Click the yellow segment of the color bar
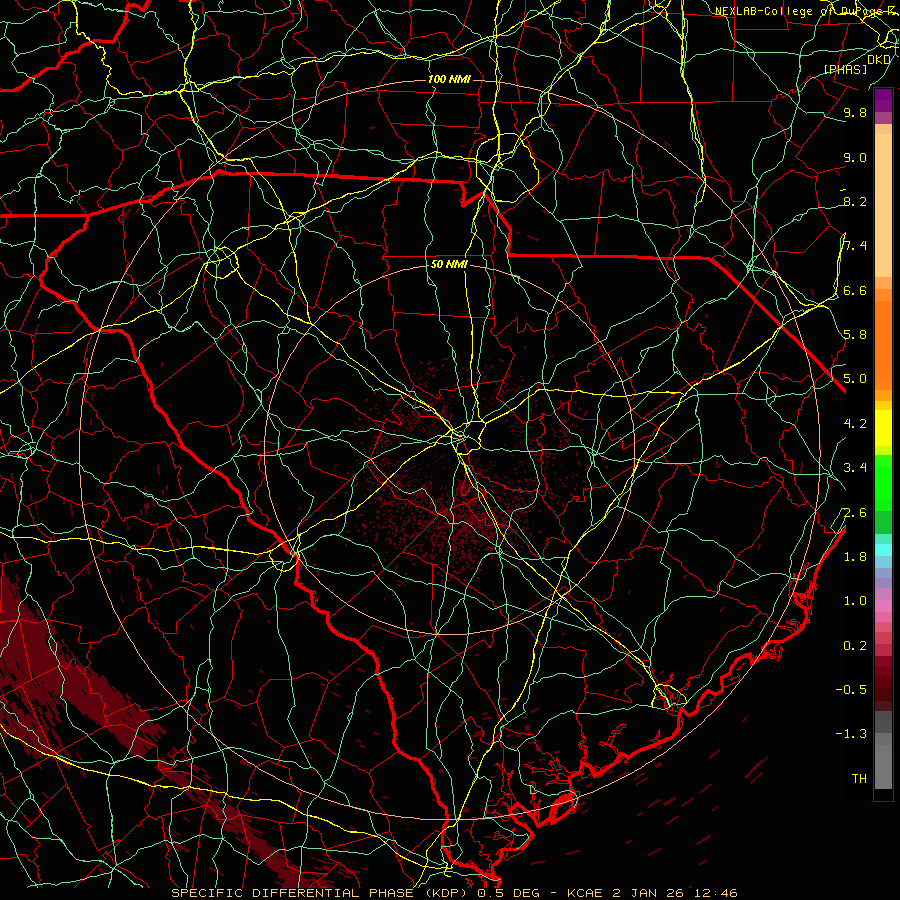 point(883,428)
